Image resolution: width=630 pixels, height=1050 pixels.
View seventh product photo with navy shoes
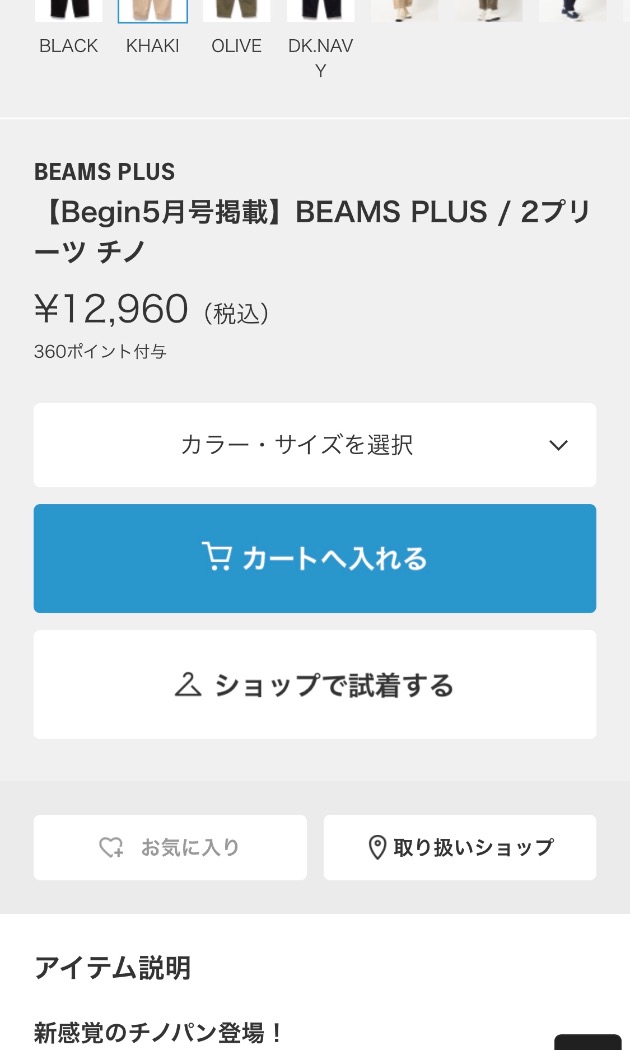pyautogui.click(x=573, y=11)
